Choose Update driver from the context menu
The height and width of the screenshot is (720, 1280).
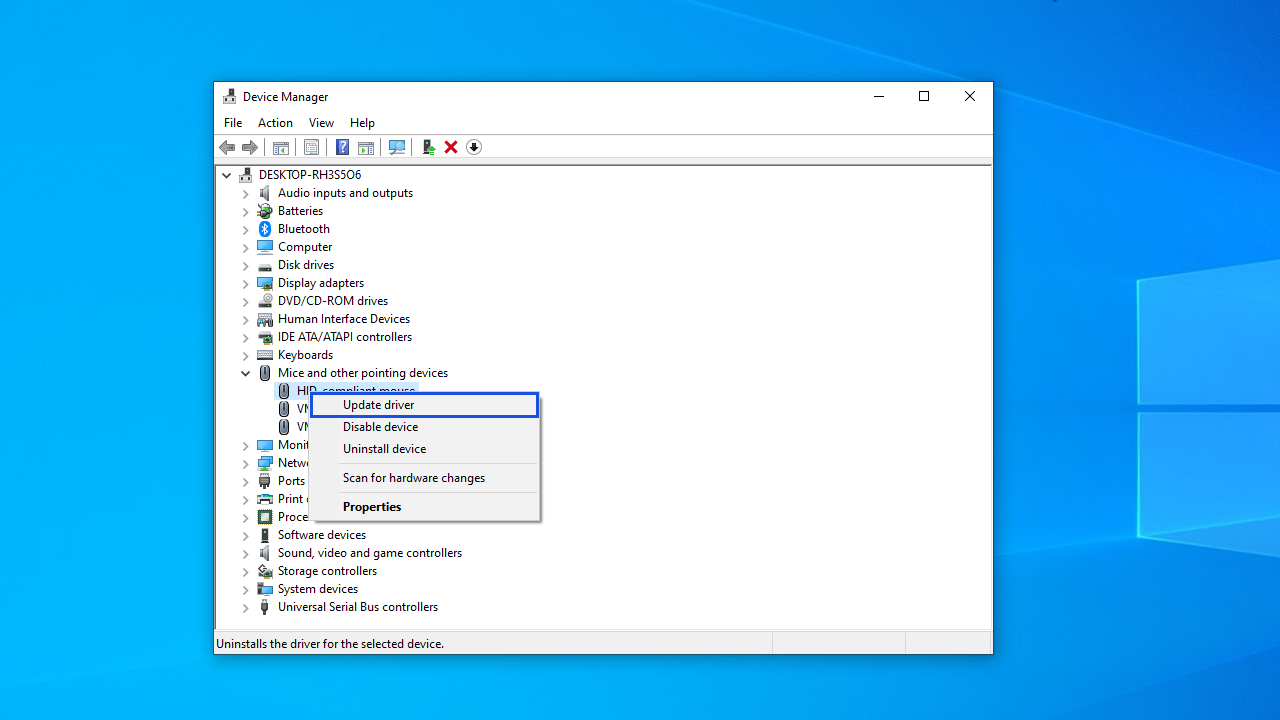[x=425, y=405]
